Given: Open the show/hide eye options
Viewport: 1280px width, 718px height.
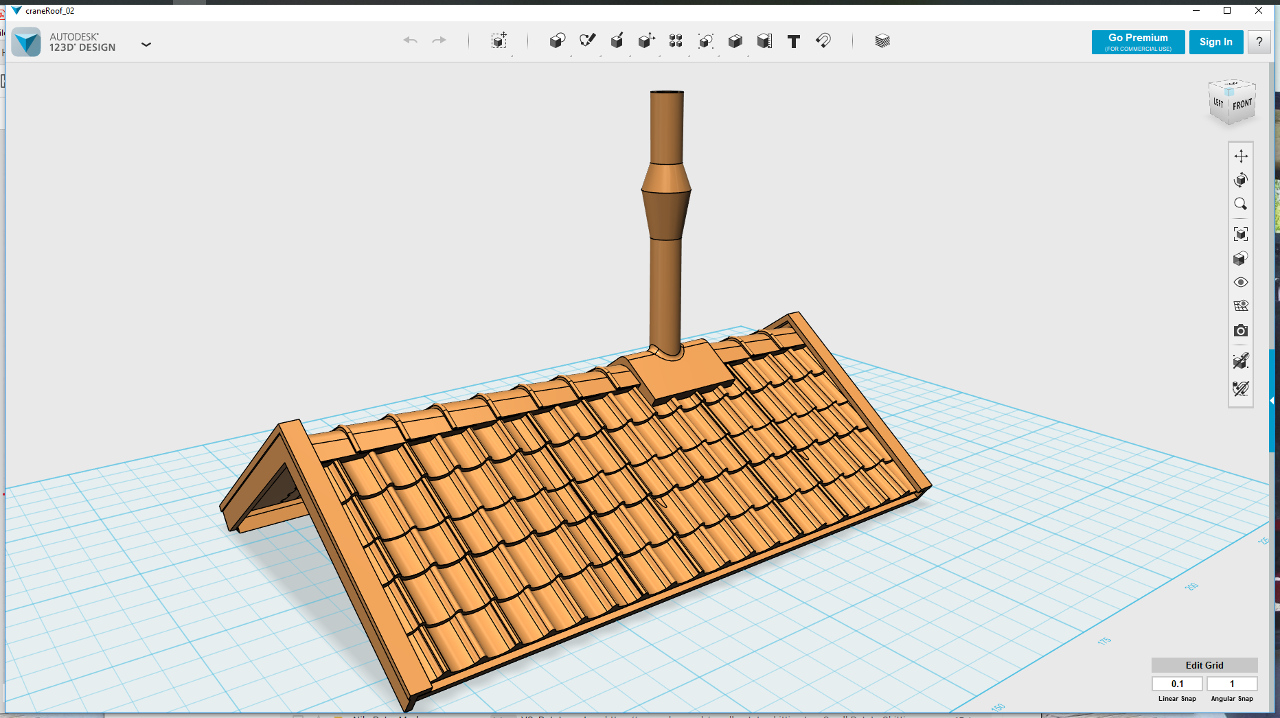Looking at the screenshot, I should (x=1241, y=282).
